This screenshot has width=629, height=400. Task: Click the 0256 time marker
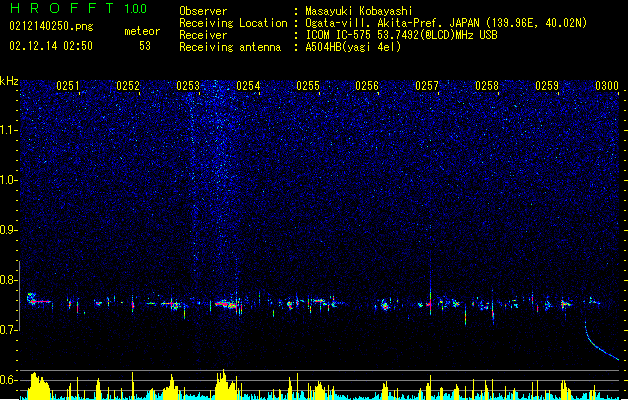[x=367, y=86]
